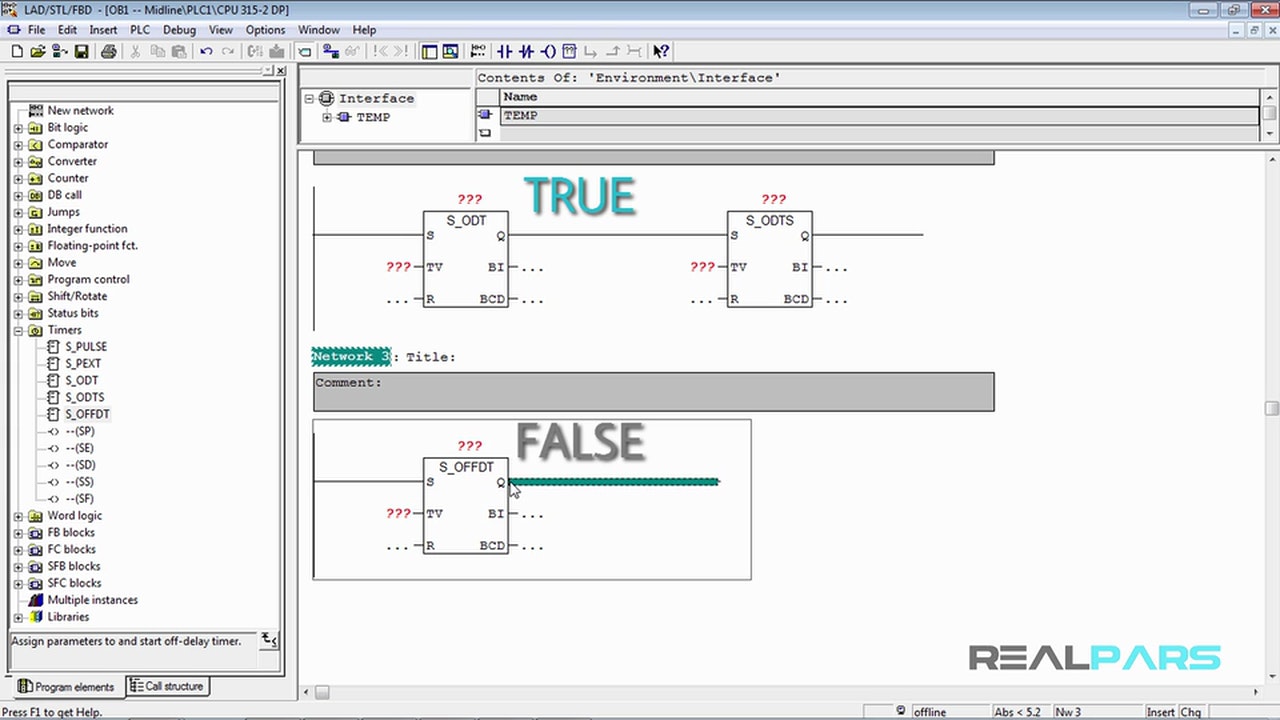Switch to Call structure tab
Screen dimensions: 1280x720
click(x=166, y=686)
